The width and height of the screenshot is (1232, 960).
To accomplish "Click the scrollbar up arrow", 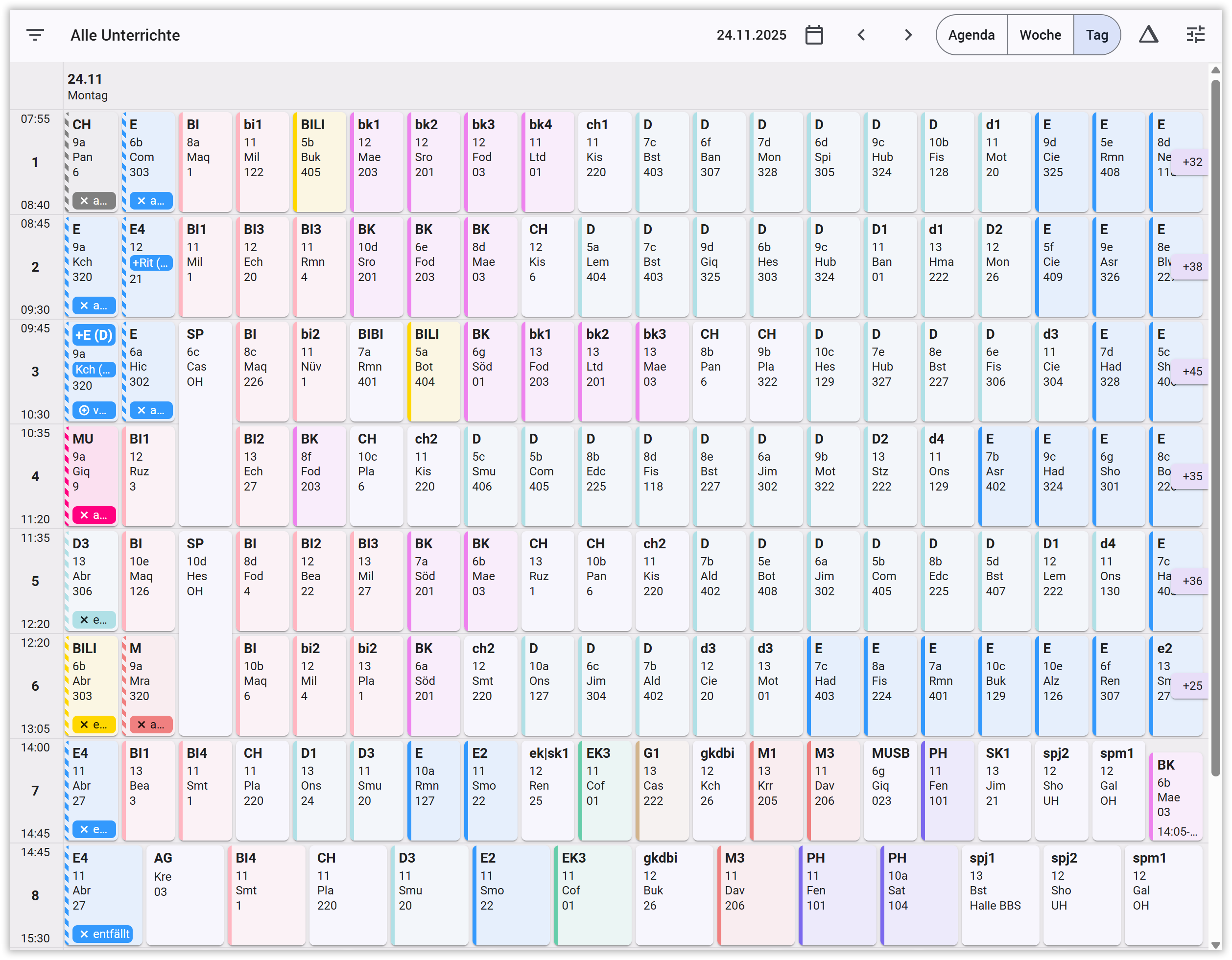I will click(x=1215, y=70).
